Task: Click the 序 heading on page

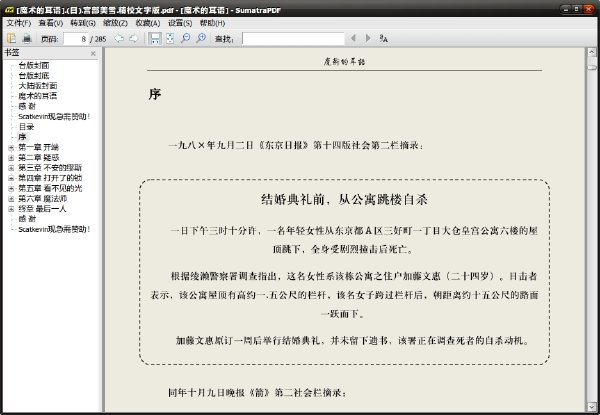Action: tap(155, 94)
